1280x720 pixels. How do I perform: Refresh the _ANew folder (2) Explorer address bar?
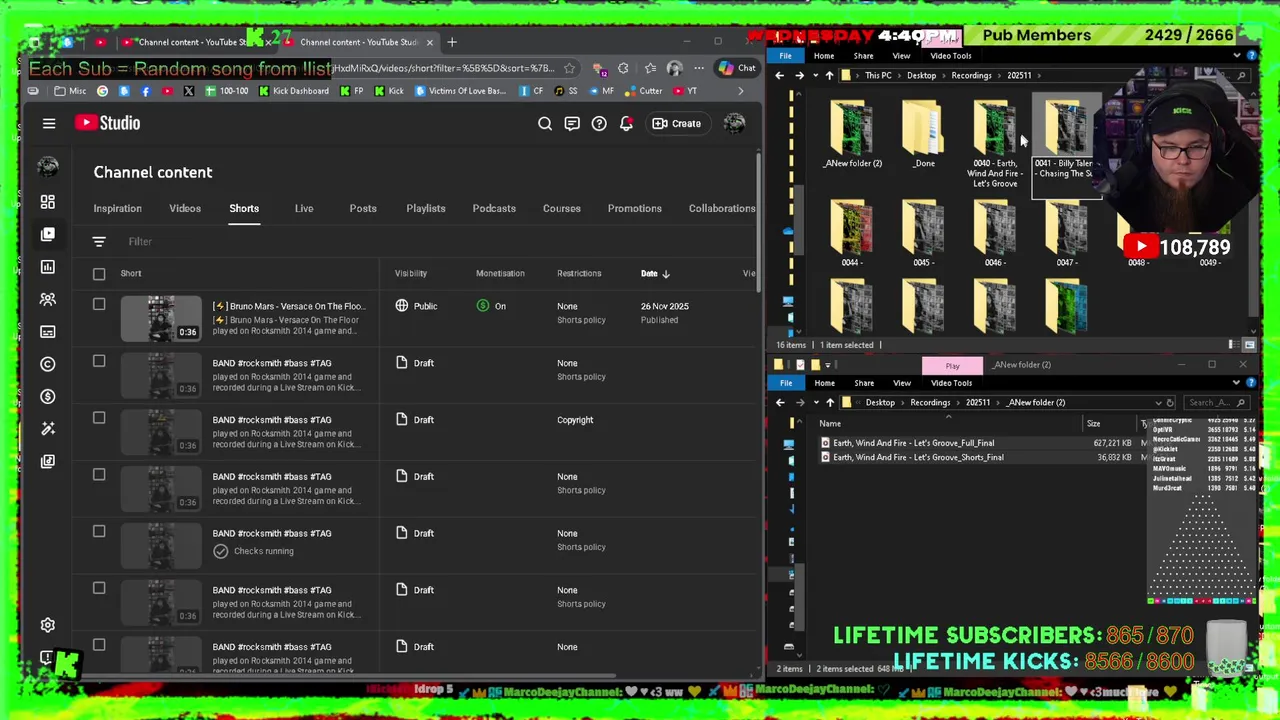coord(1170,403)
